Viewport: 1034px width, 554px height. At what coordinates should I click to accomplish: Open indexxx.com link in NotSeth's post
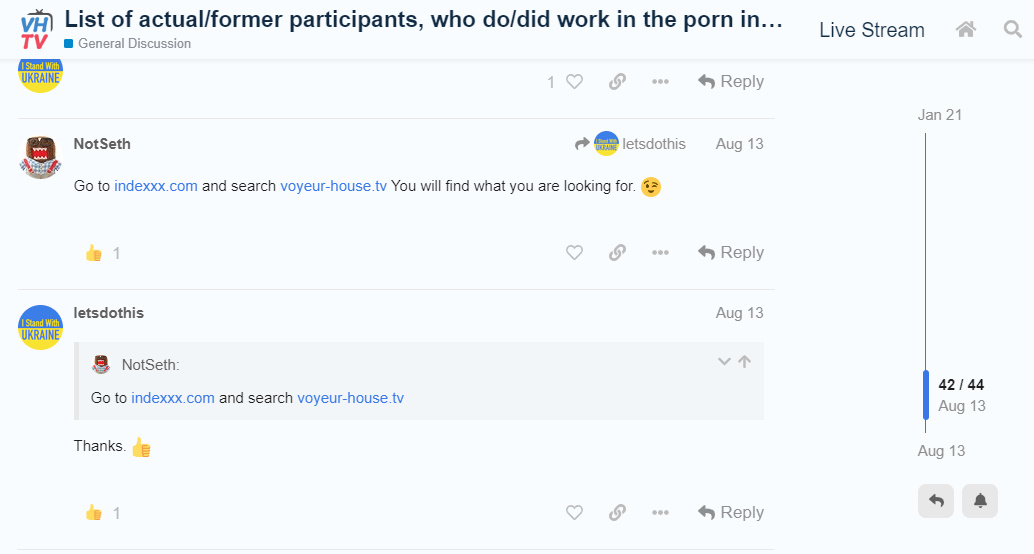[x=156, y=186]
